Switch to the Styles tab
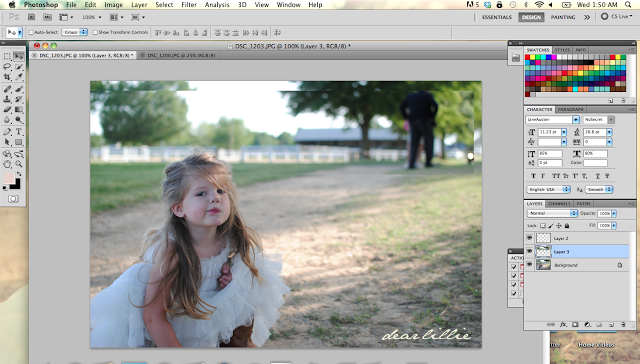 coord(562,50)
